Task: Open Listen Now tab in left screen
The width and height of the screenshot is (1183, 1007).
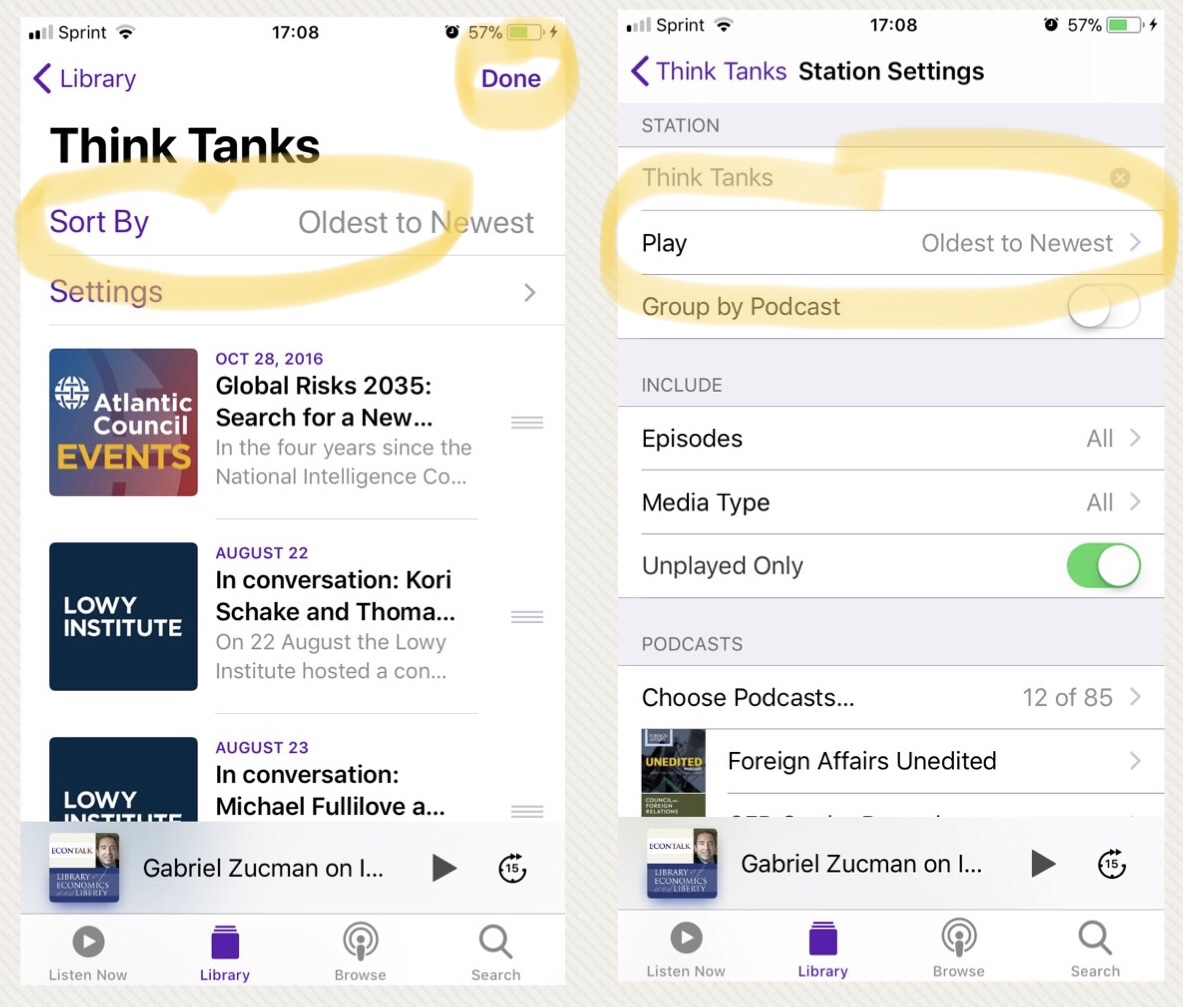Action: [88, 953]
